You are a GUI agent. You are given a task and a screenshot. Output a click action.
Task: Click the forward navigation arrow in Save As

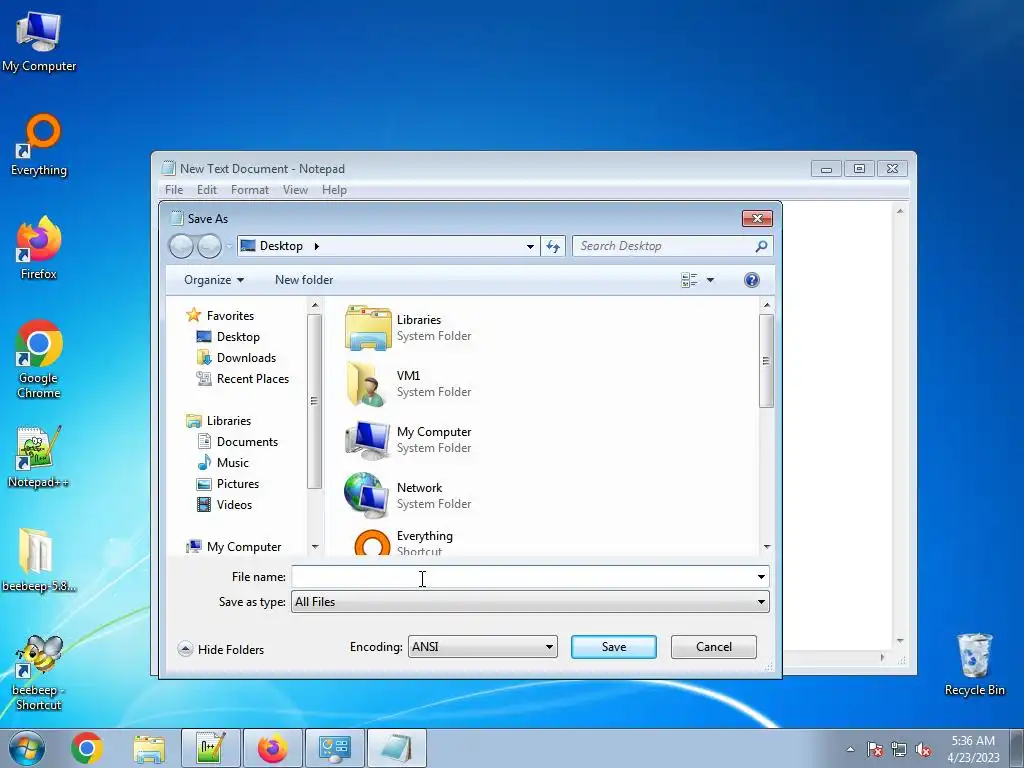pos(209,246)
